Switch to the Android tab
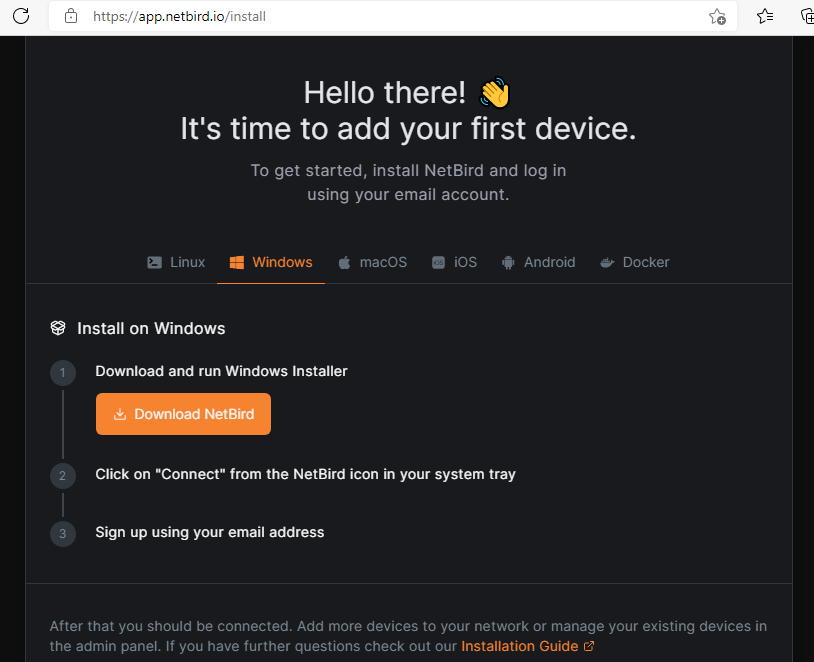The height and width of the screenshot is (662, 814). click(x=549, y=262)
